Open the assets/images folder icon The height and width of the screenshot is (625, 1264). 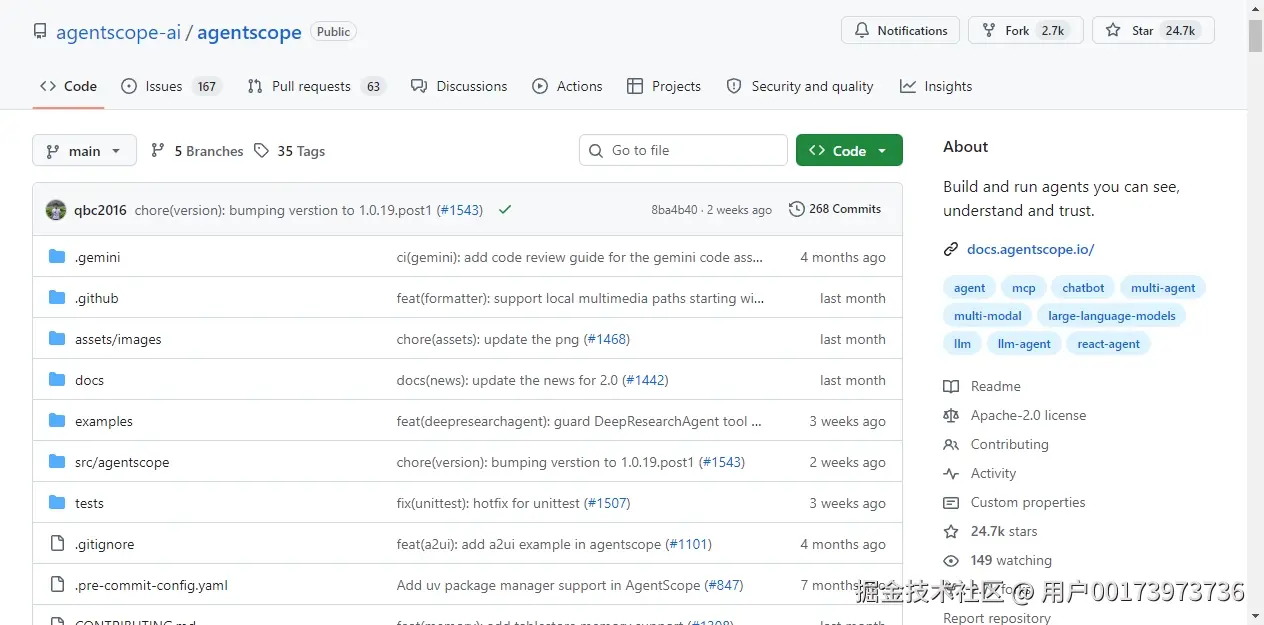(57, 339)
